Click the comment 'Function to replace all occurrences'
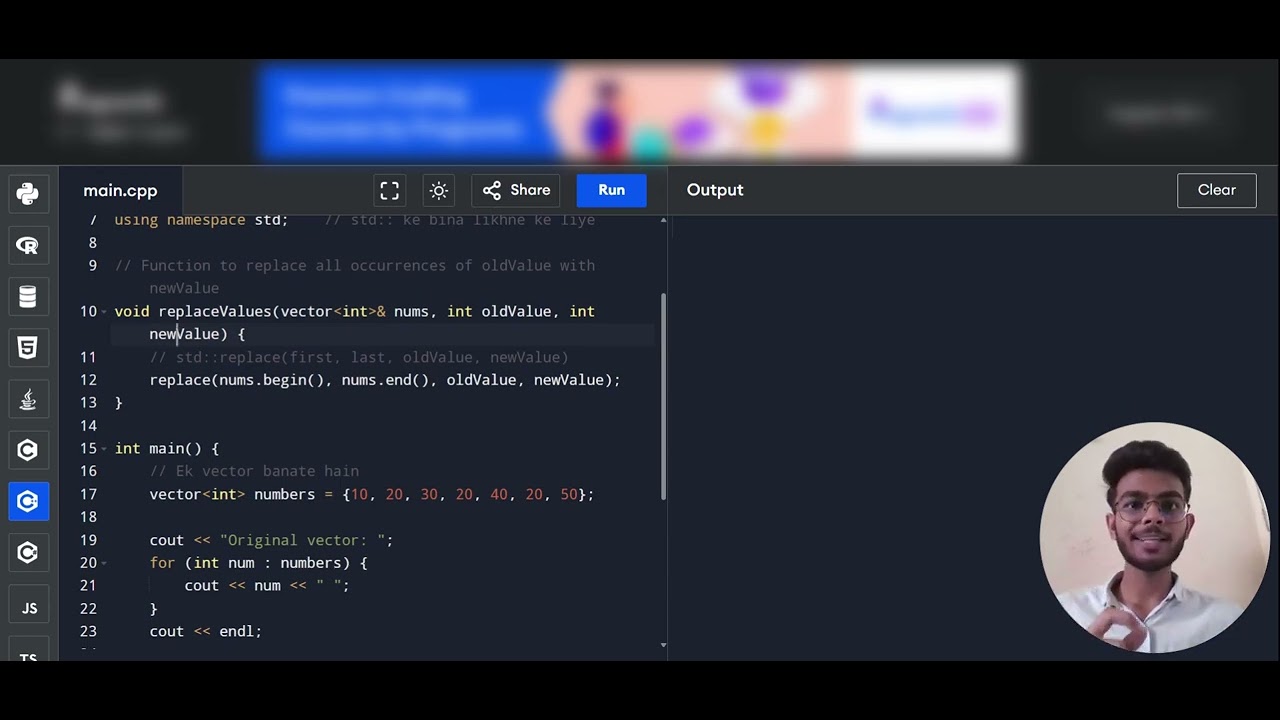The width and height of the screenshot is (1280, 720). 354,277
